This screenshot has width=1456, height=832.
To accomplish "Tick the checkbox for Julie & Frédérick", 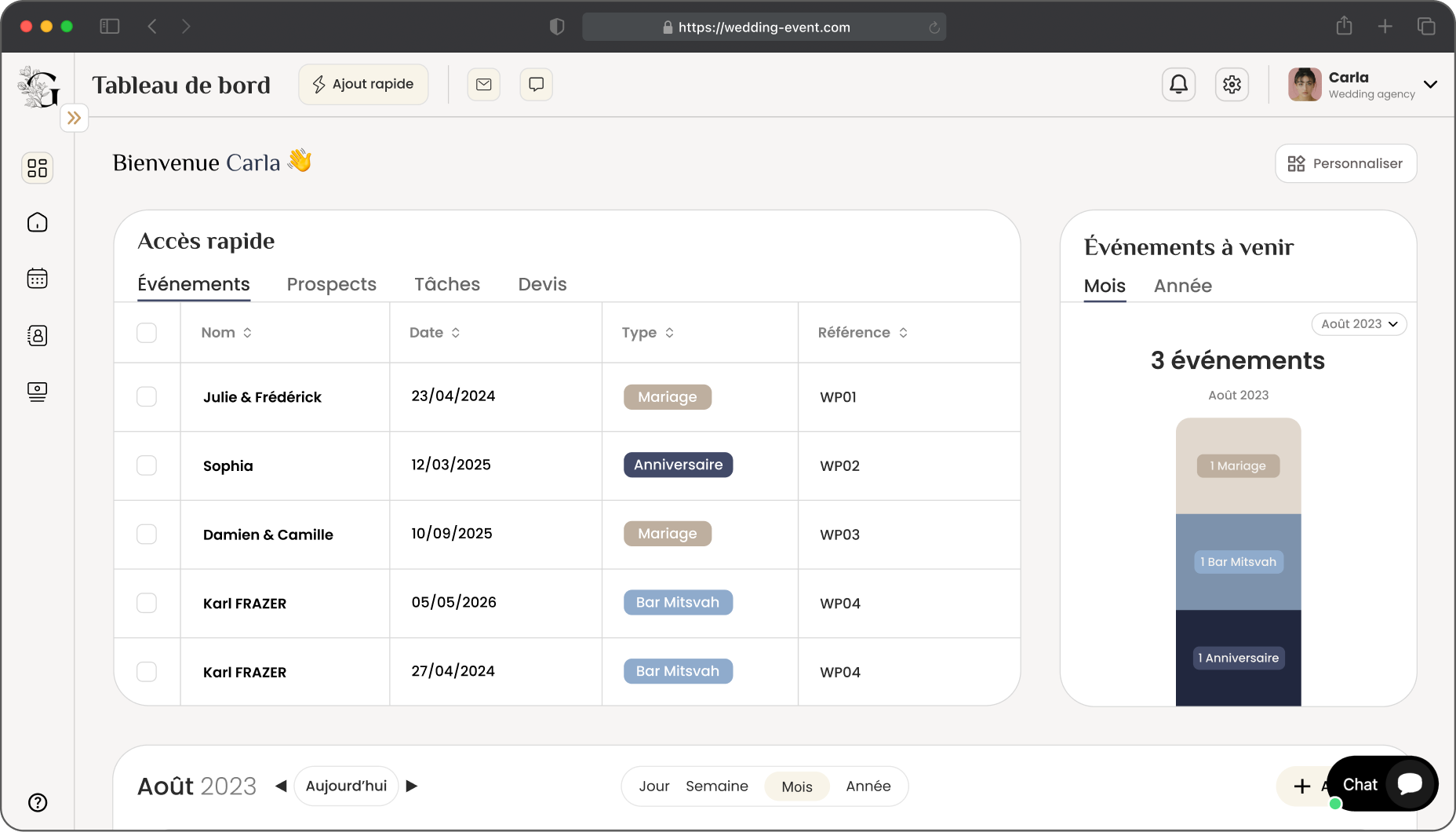I will point(147,396).
